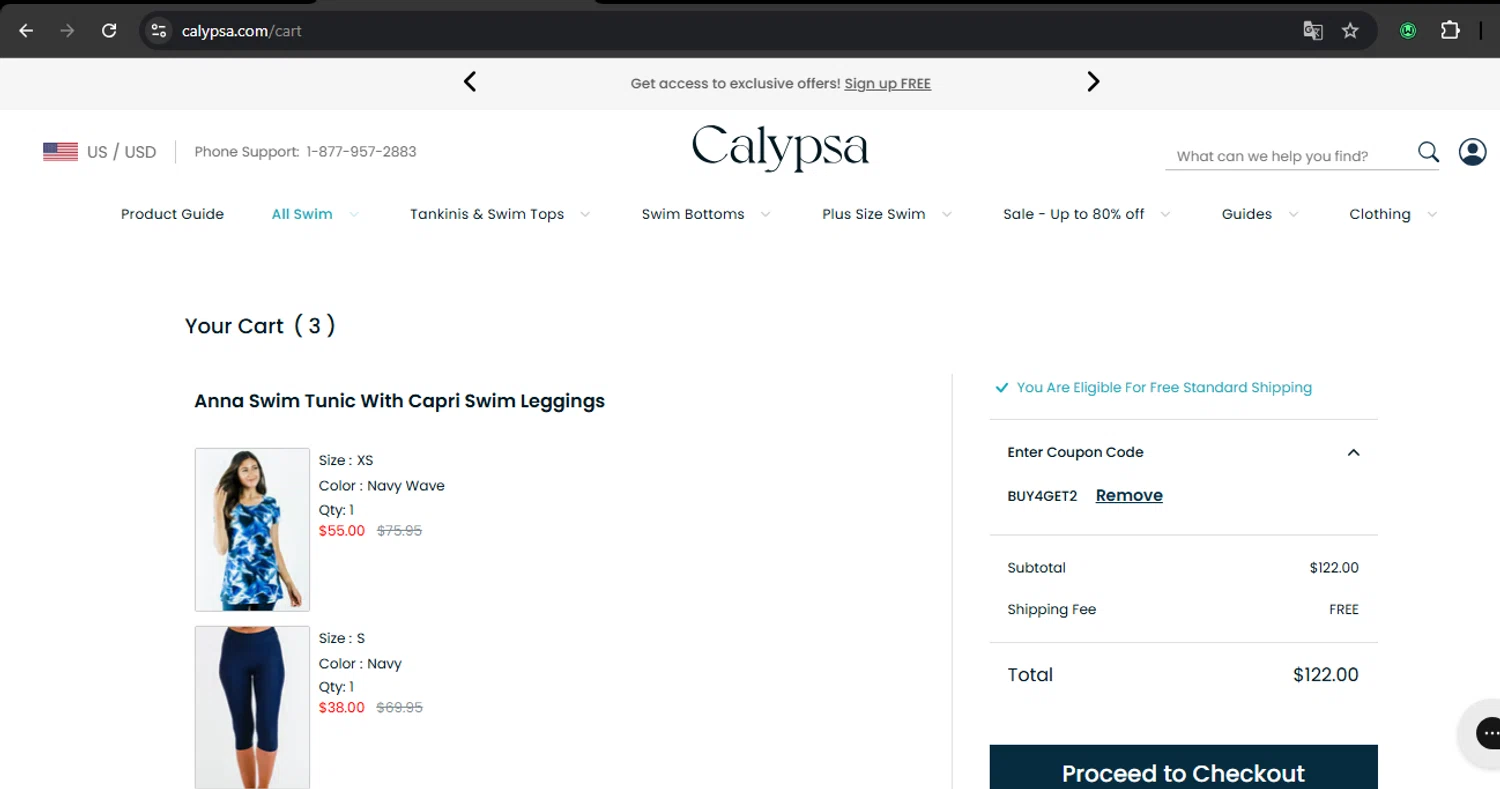Click the translate page icon
The image size is (1500, 789).
click(x=1313, y=31)
